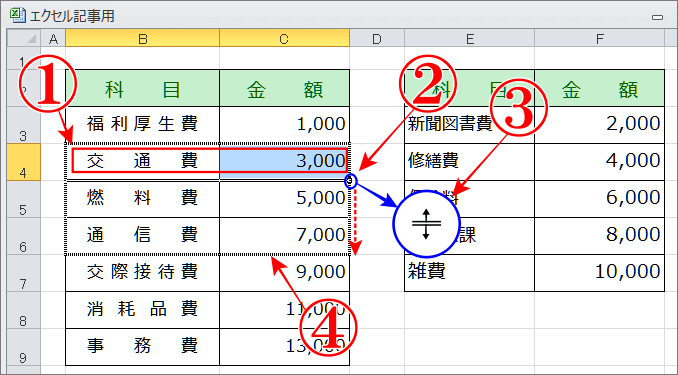
Task: Select row 8 header
Action: pos(24,310)
